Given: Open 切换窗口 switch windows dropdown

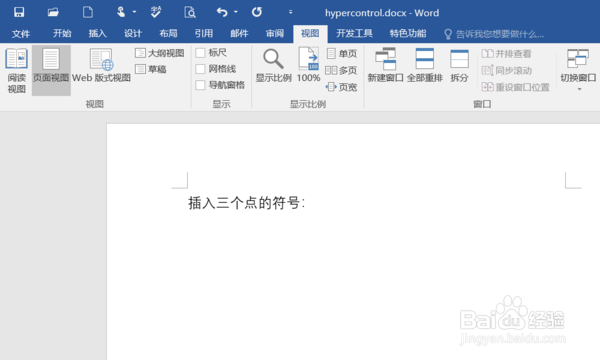Looking at the screenshot, I should (x=578, y=70).
